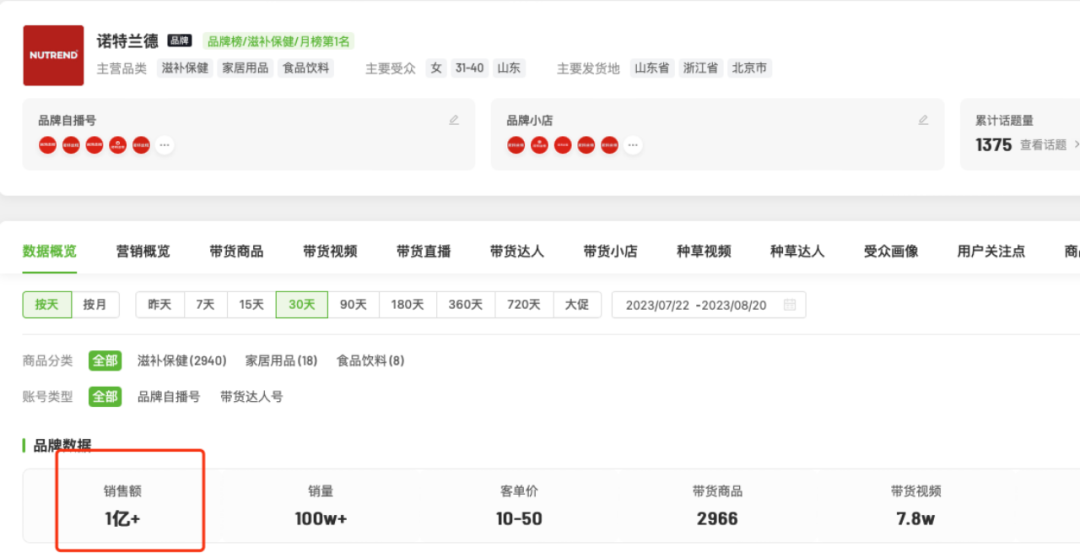Viewport: 1080px width, 553px height.
Task: Click the 滋补保健 tag in 主营品类
Action: 184,68
